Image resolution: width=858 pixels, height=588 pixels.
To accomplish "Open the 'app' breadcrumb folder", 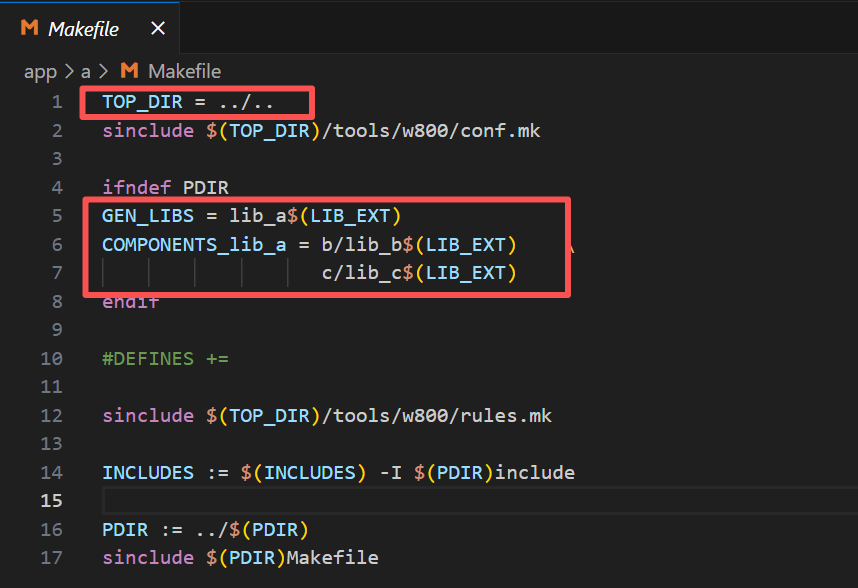I will pyautogui.click(x=40, y=71).
